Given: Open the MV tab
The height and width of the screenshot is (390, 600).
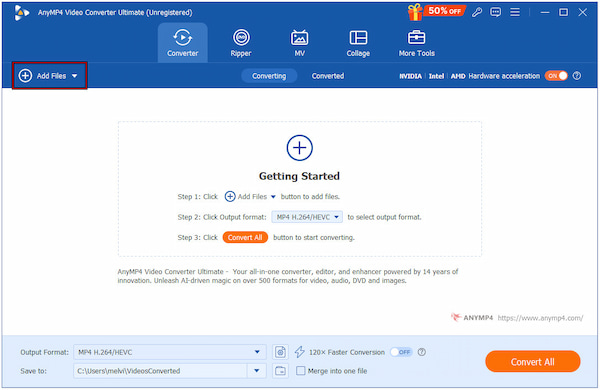Looking at the screenshot, I should [300, 42].
